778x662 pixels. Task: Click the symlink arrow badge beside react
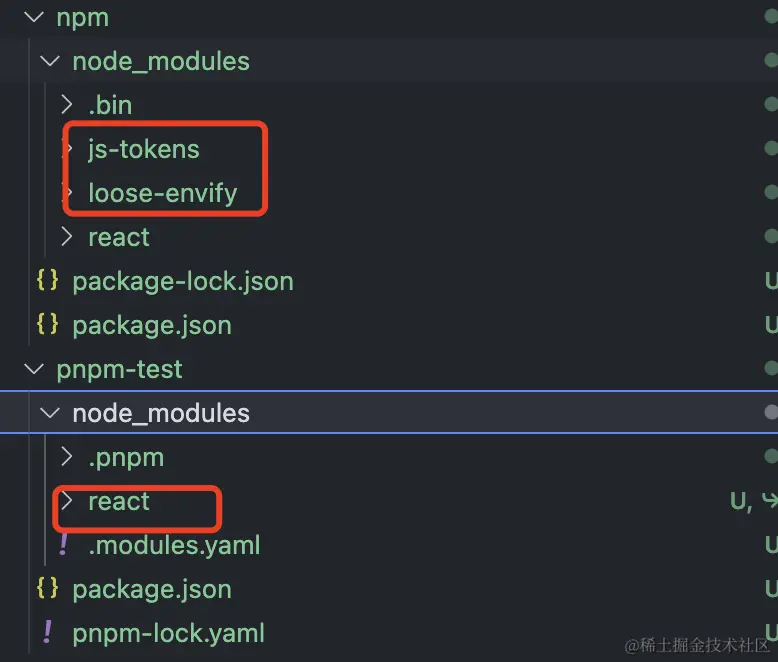coord(770,501)
